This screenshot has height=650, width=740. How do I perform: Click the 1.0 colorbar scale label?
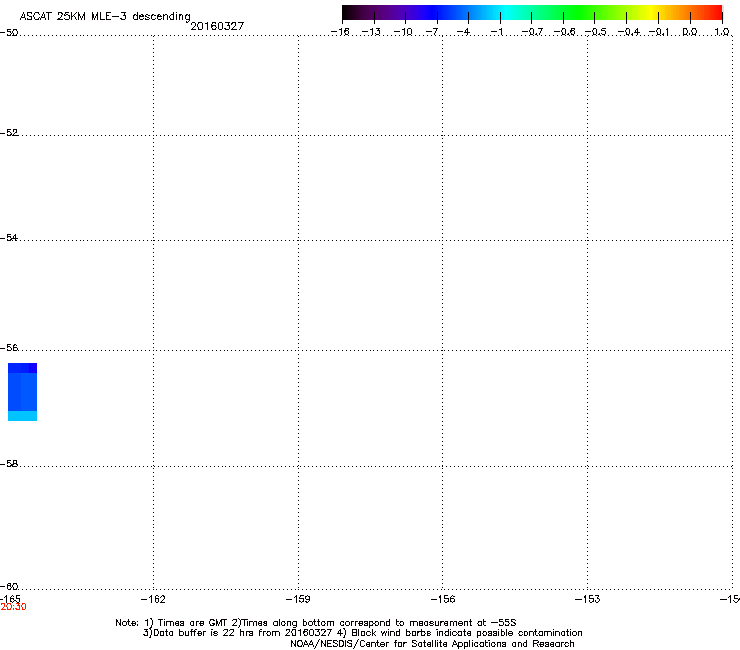pos(722,32)
